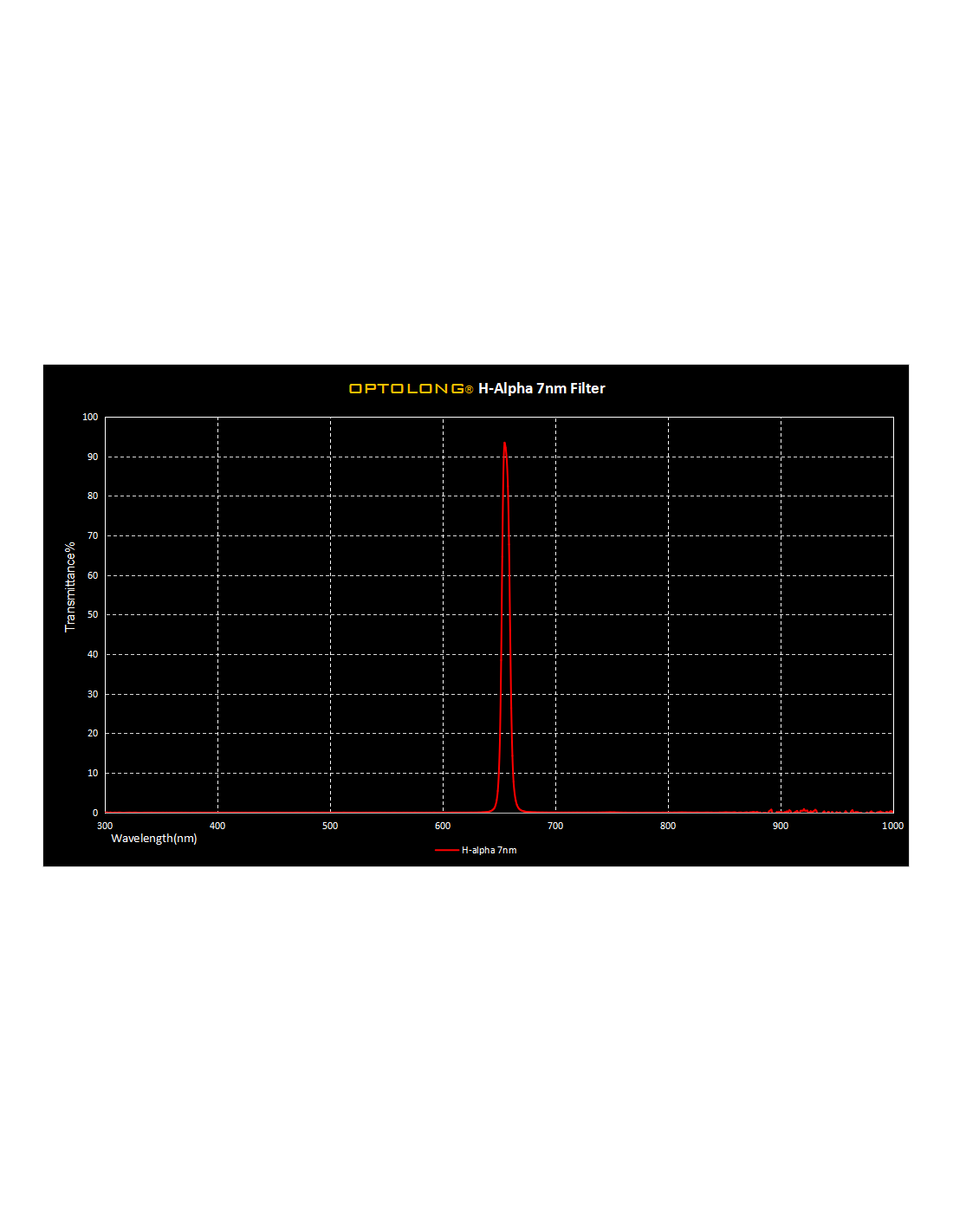Select the "Wavelength(nm)" axis label

[x=154, y=839]
